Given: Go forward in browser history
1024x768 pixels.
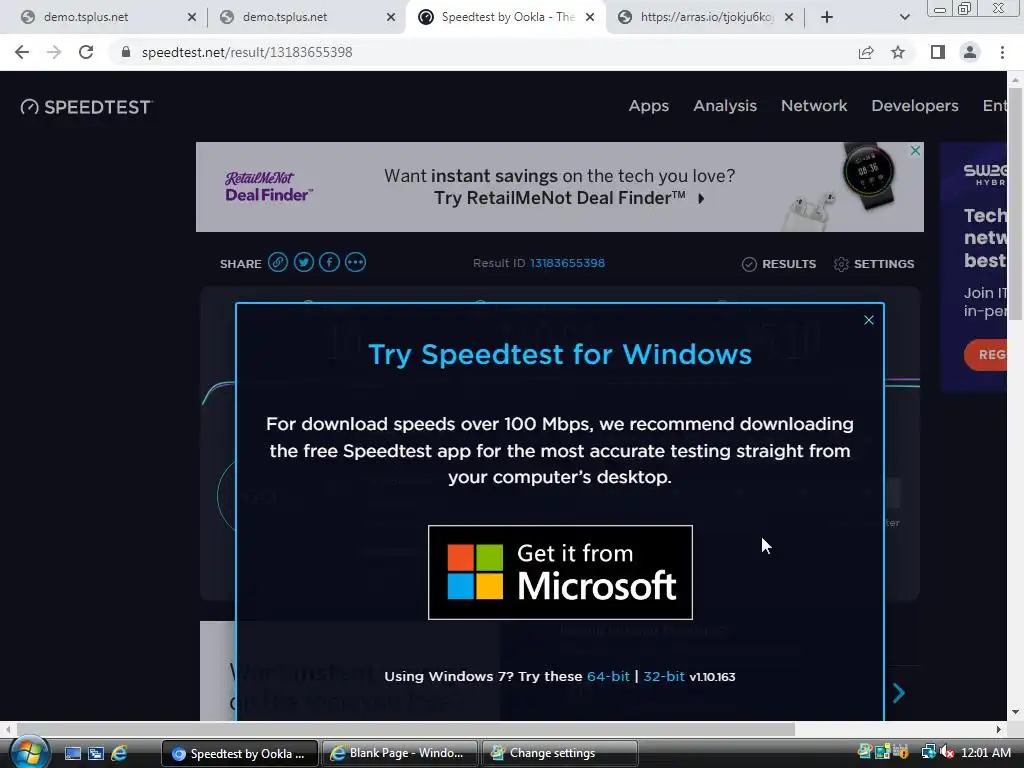Looking at the screenshot, I should (54, 52).
